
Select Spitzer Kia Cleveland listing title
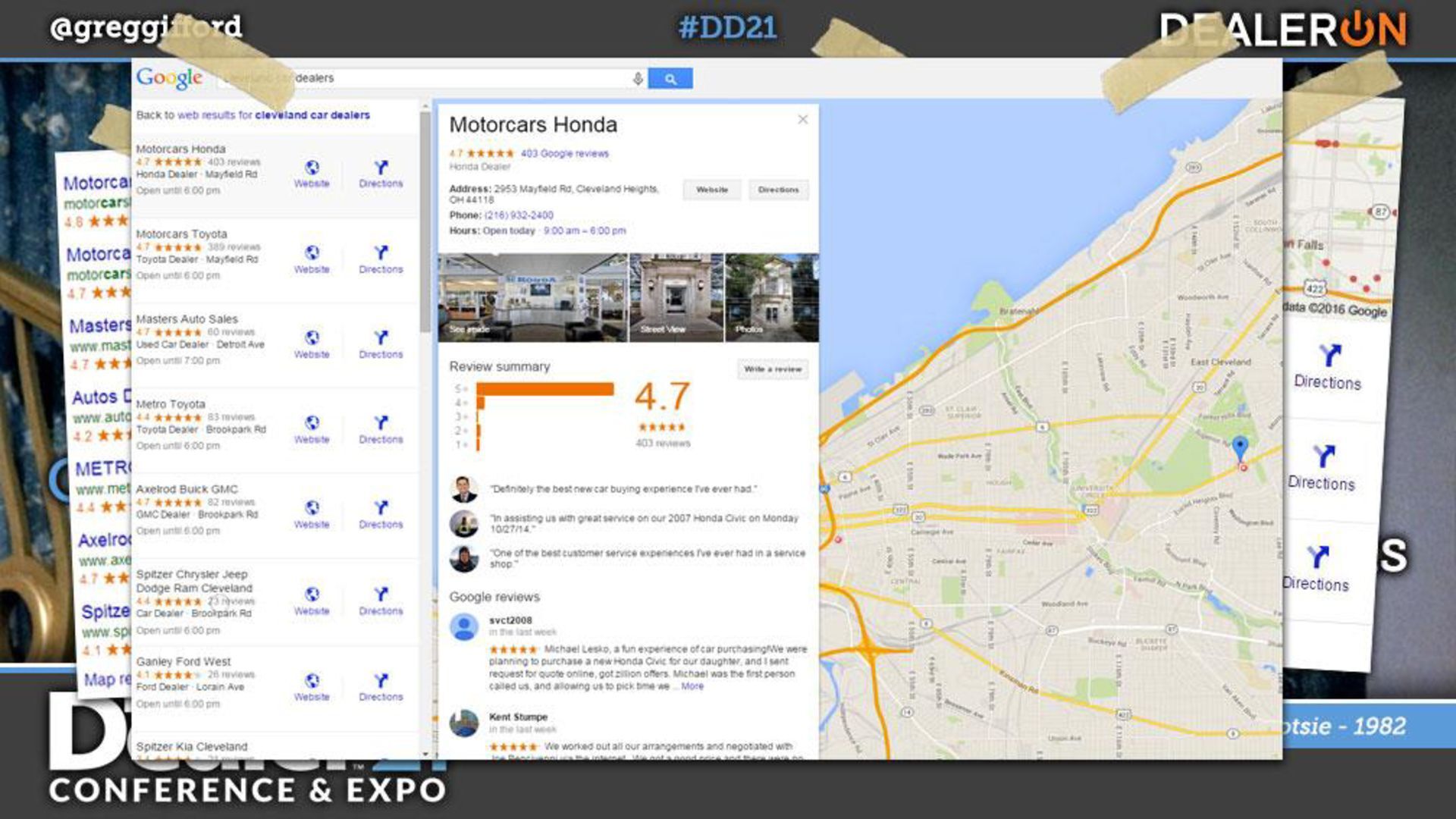[x=192, y=746]
